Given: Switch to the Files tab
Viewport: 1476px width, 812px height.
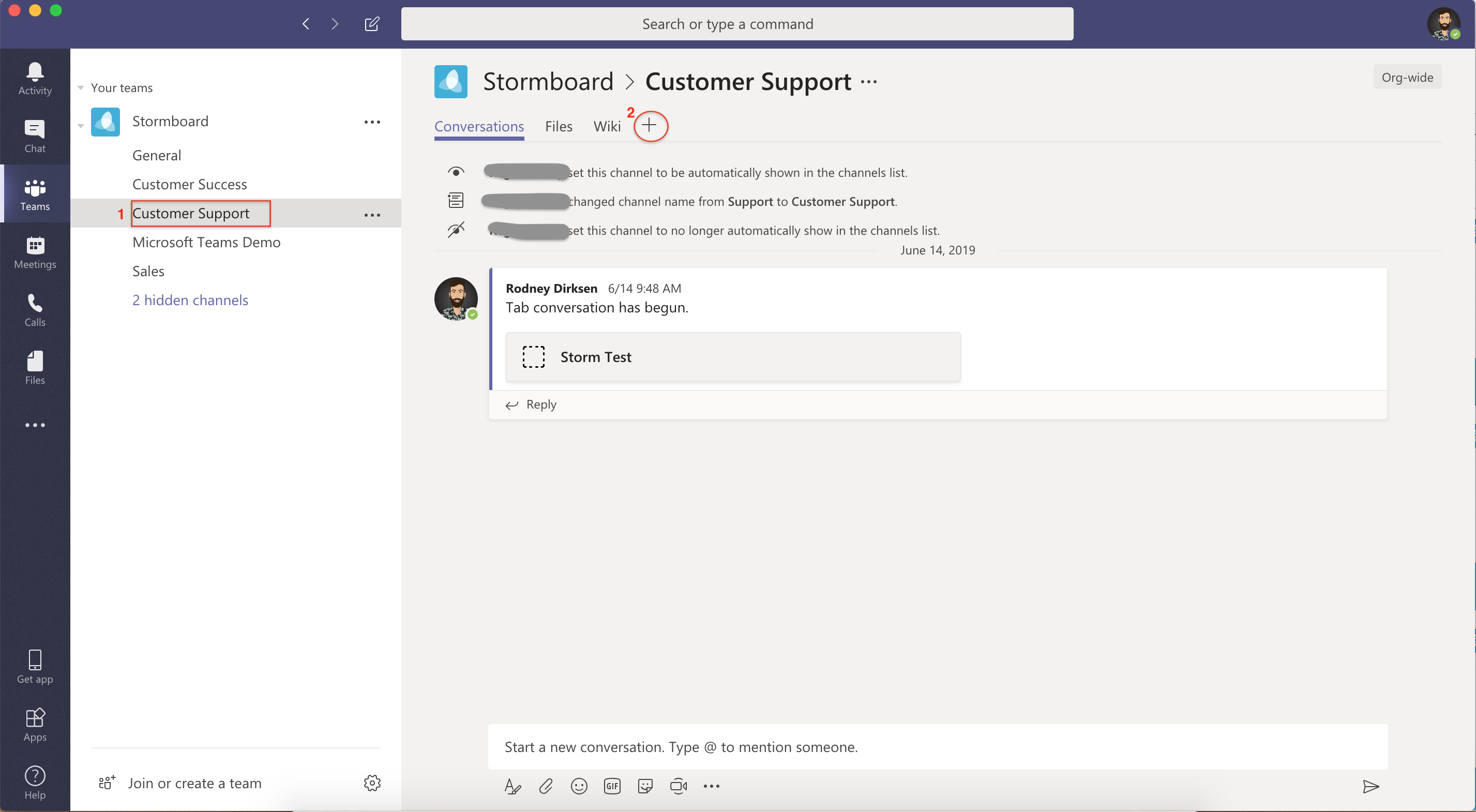Looking at the screenshot, I should 559,127.
